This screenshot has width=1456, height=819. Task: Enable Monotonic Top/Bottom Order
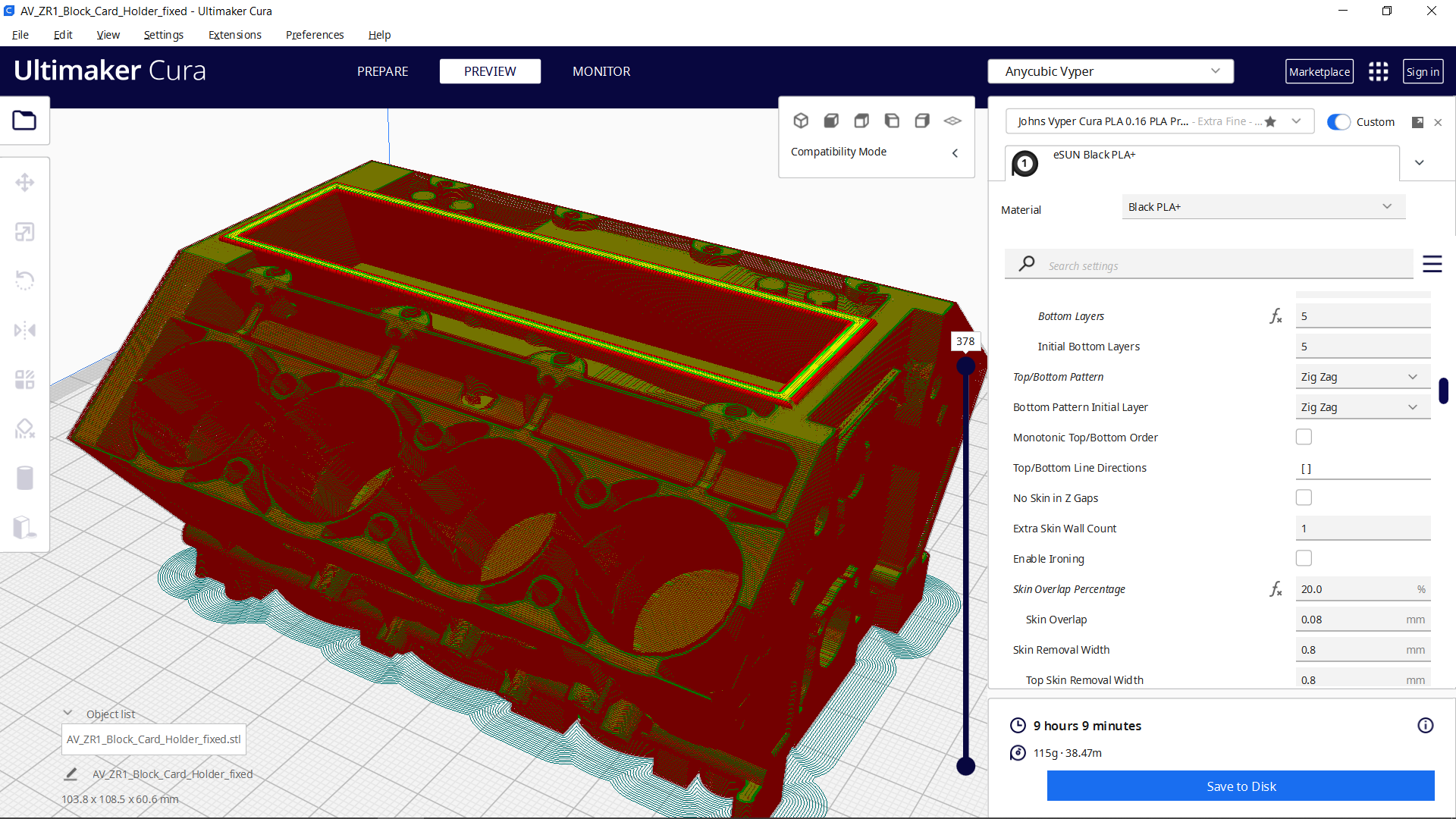tap(1304, 437)
